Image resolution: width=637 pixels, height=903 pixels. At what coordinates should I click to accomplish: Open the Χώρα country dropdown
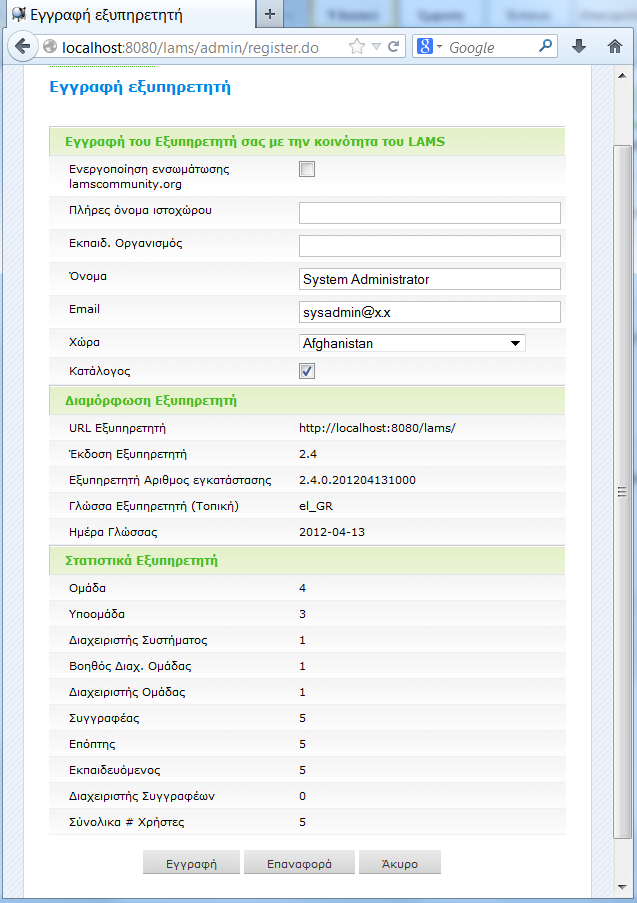point(412,343)
